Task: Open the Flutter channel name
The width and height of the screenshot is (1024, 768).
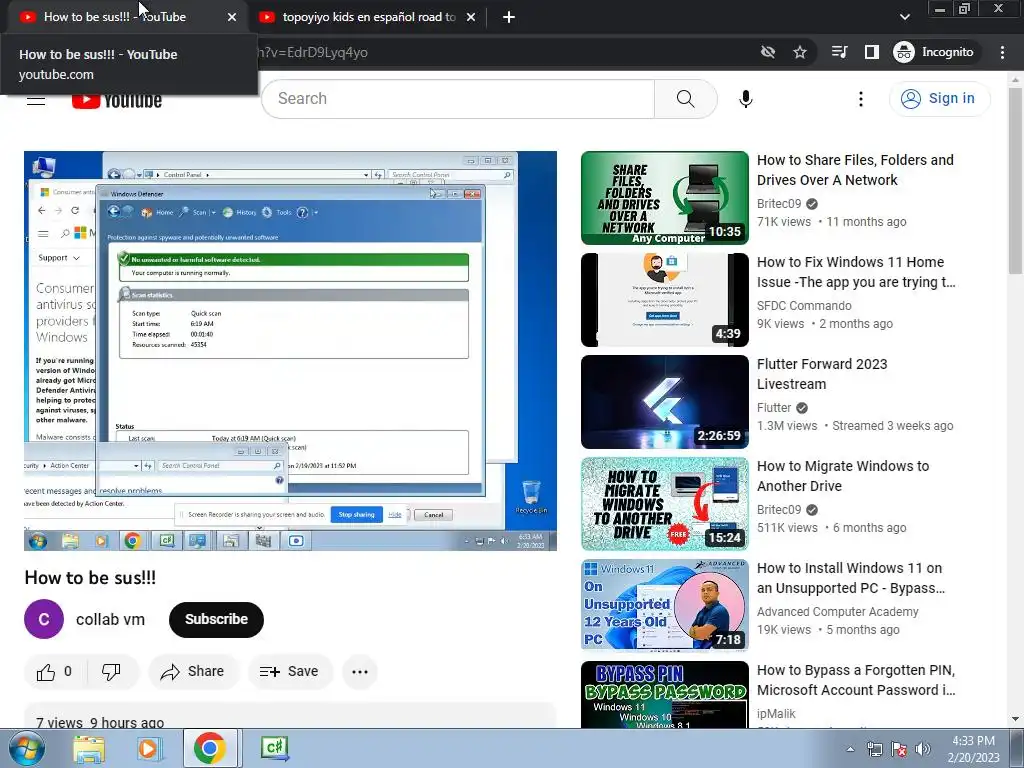Action: point(774,408)
